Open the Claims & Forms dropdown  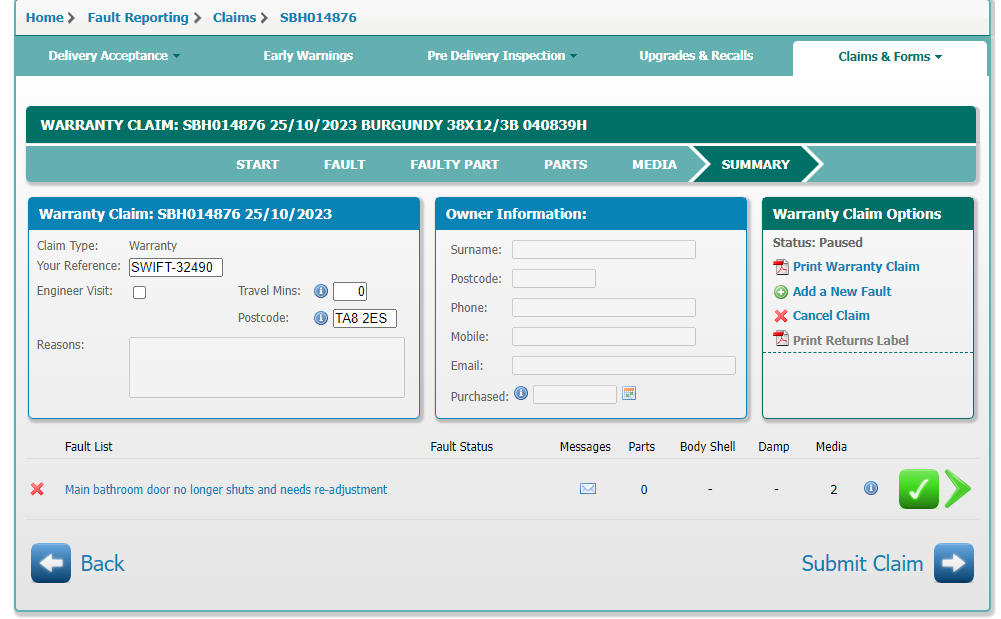890,57
